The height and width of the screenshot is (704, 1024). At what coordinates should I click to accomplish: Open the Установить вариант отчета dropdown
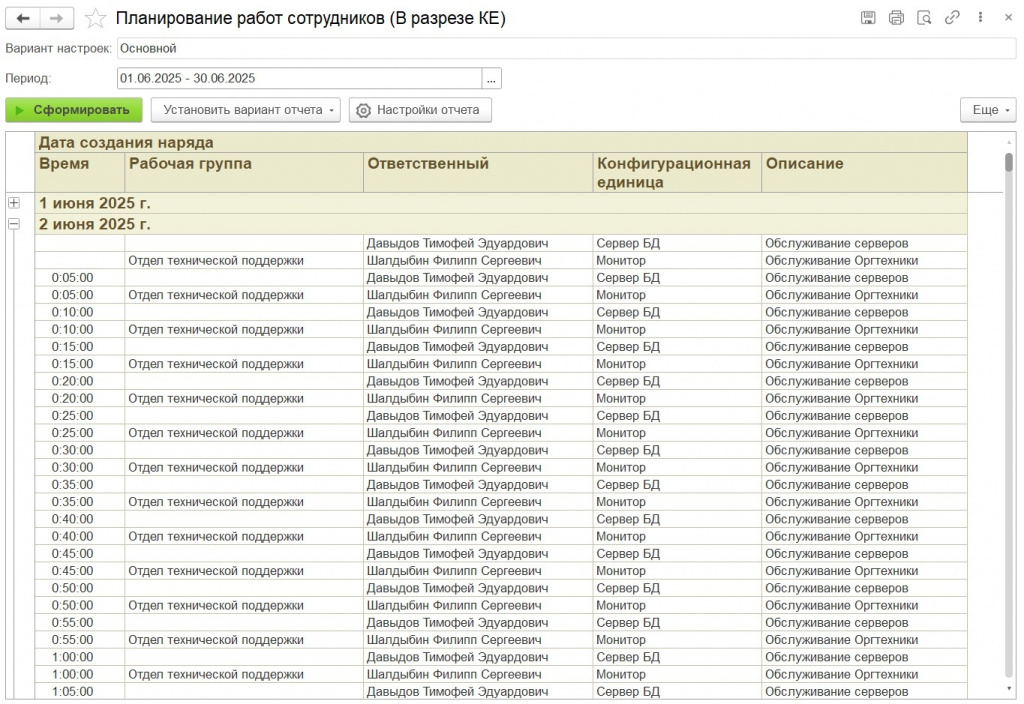tap(246, 110)
